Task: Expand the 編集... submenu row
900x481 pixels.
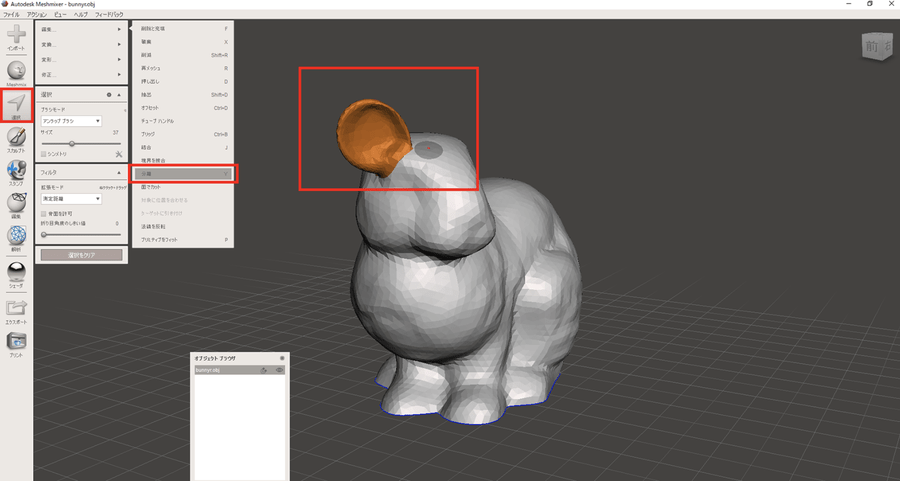Action: click(81, 29)
